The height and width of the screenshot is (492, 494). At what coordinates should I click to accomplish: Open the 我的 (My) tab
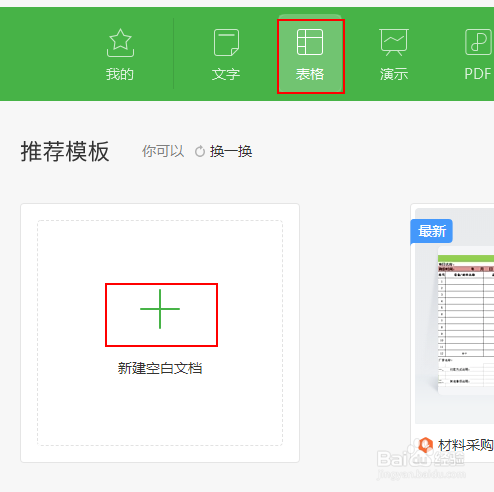pos(120,54)
